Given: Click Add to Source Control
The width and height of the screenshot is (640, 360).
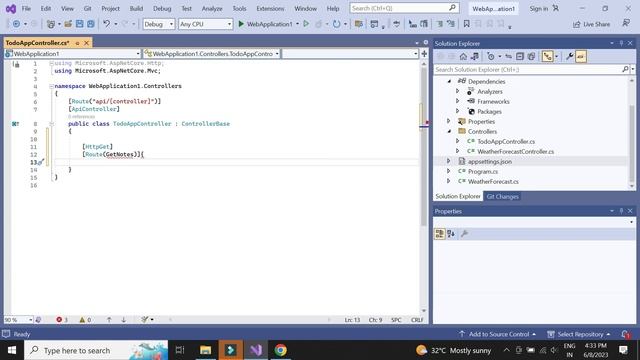Looking at the screenshot, I should point(497,334).
